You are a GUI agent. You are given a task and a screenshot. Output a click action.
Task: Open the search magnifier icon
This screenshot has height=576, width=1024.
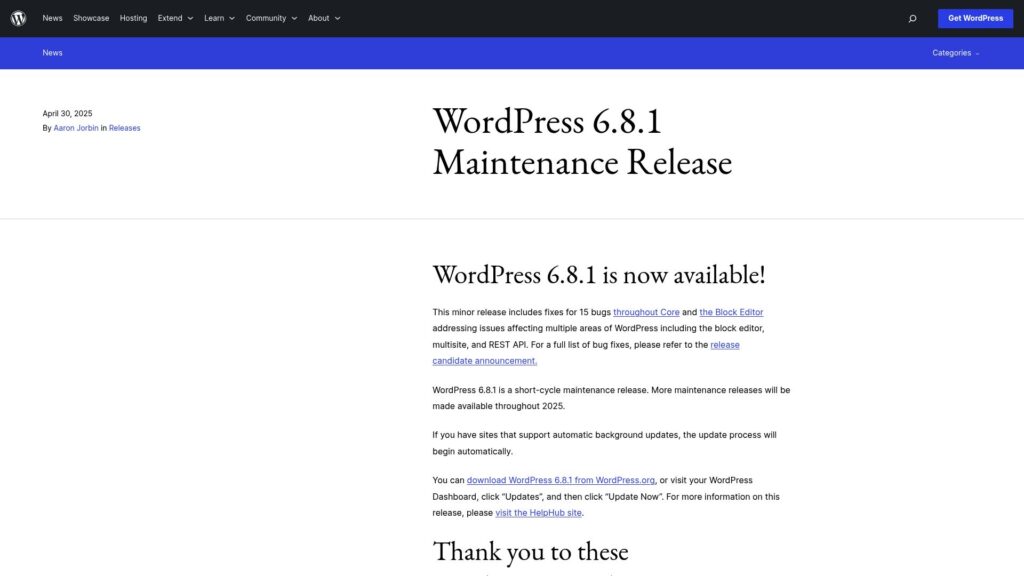point(912,18)
